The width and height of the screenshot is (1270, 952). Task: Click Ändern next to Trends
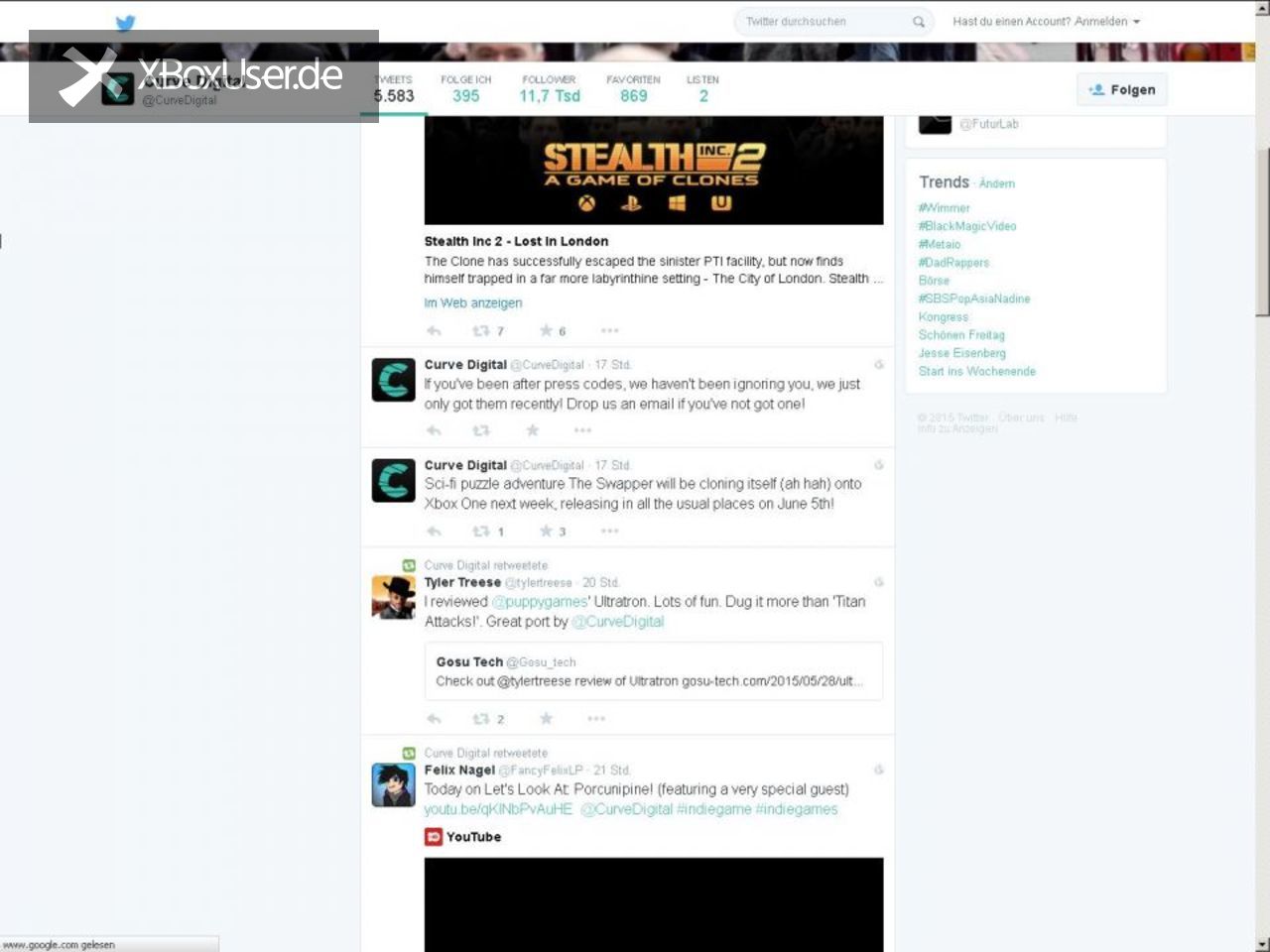coord(997,183)
